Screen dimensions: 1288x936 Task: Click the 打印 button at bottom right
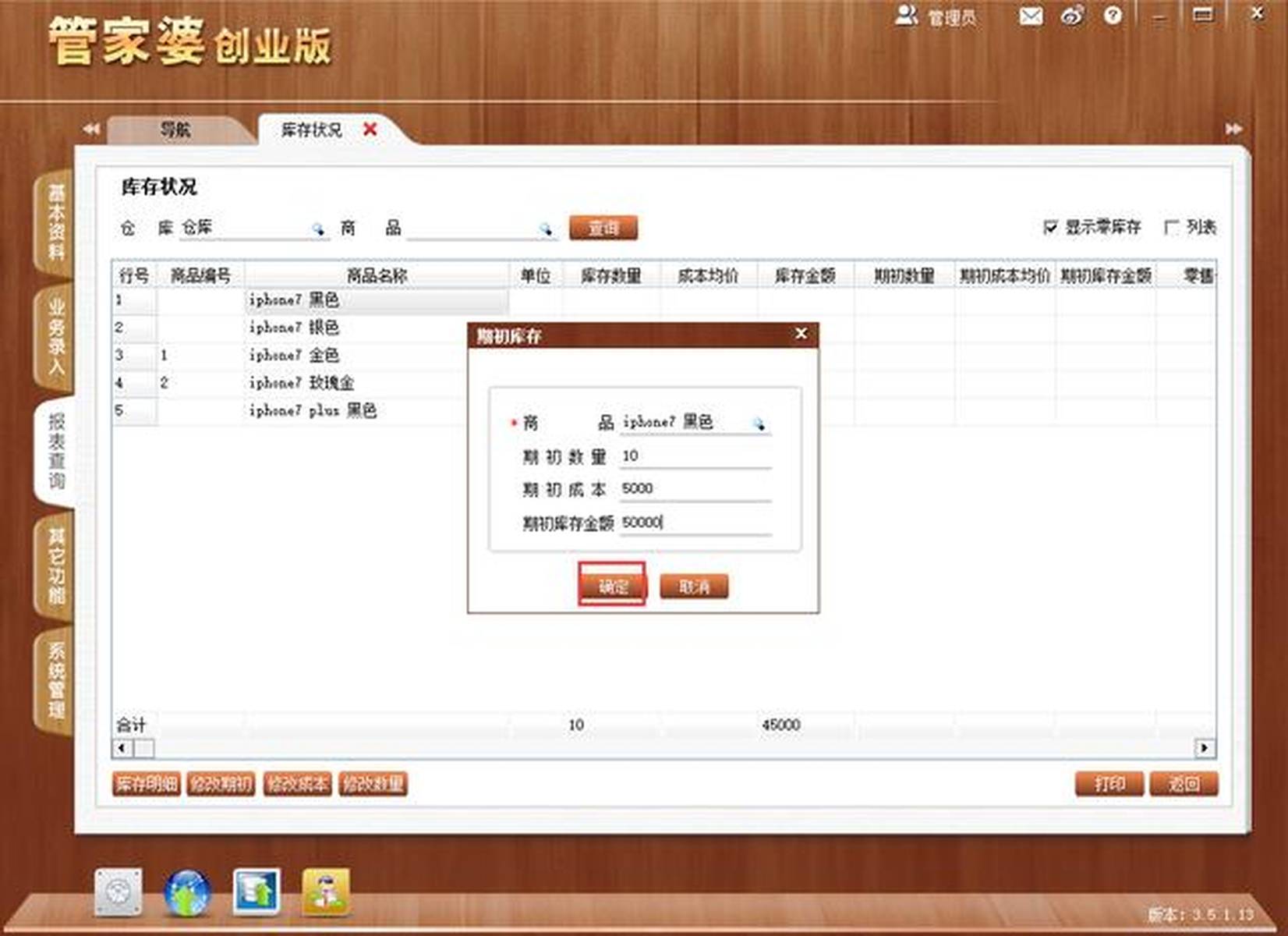(x=1109, y=785)
